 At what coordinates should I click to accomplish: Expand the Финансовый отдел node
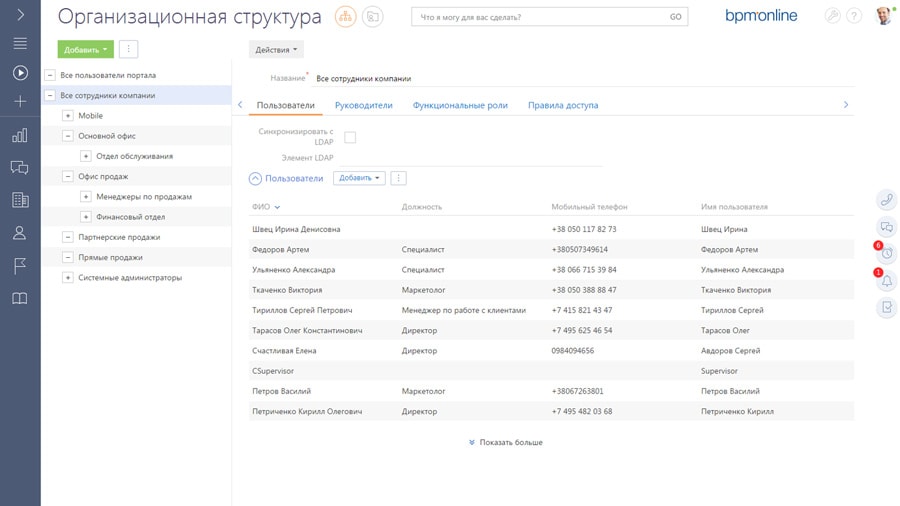coord(86,217)
